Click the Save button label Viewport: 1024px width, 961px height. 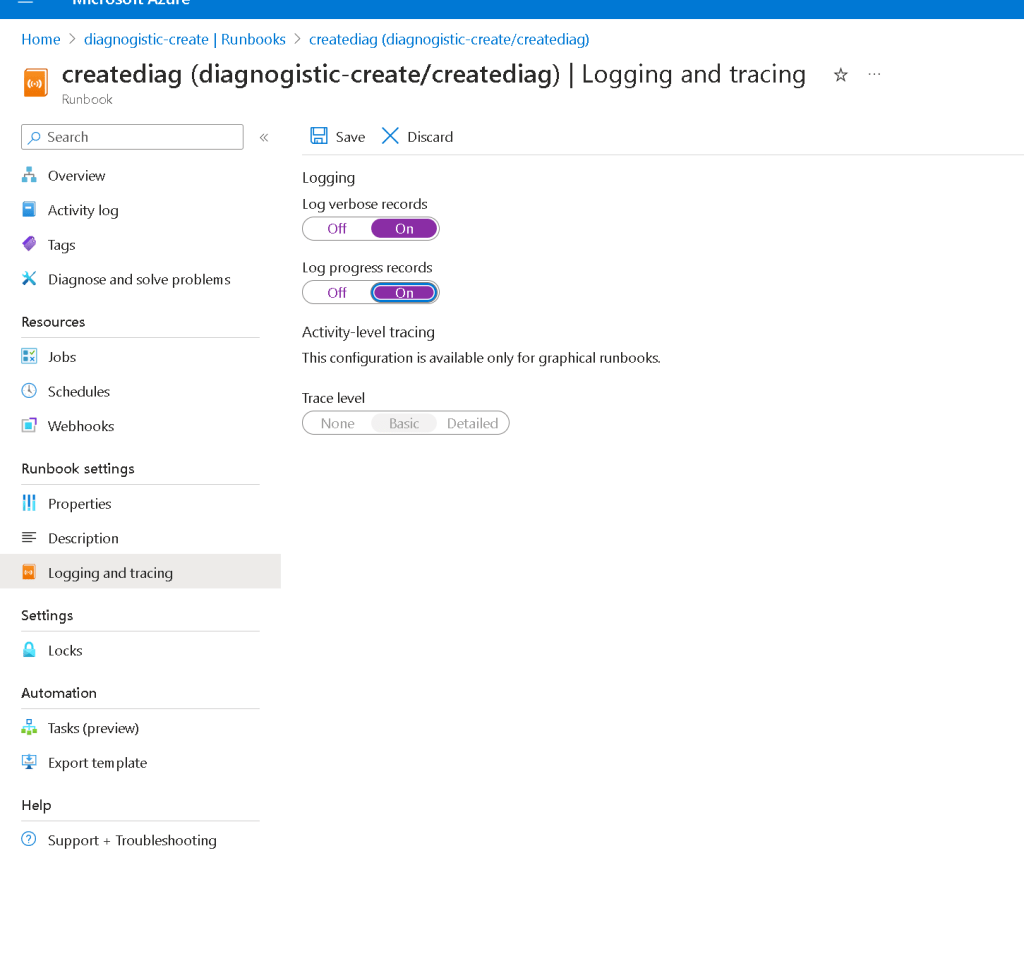coord(351,137)
